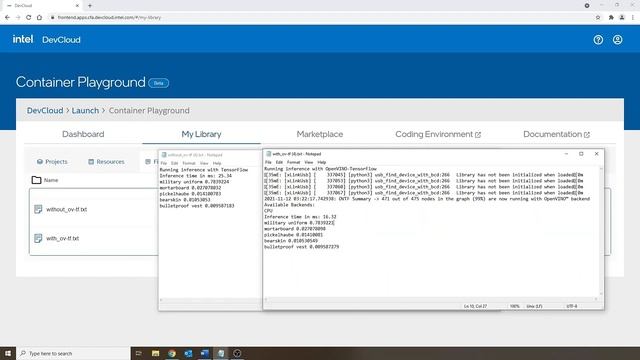Click the with_ov-tf Notepad vertical scrollbar
The height and width of the screenshot is (360, 640).
pyautogui.click(x=601, y=231)
